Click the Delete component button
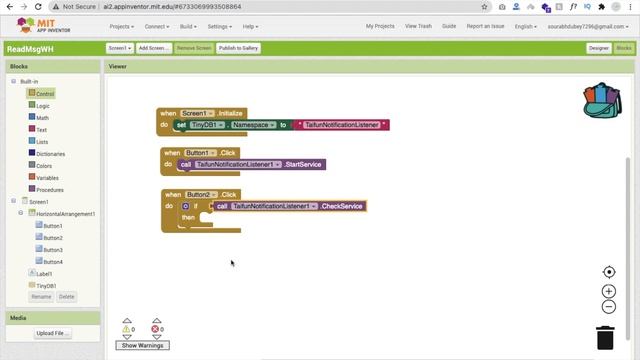Screen dimensions: 640x360 (x=67, y=297)
